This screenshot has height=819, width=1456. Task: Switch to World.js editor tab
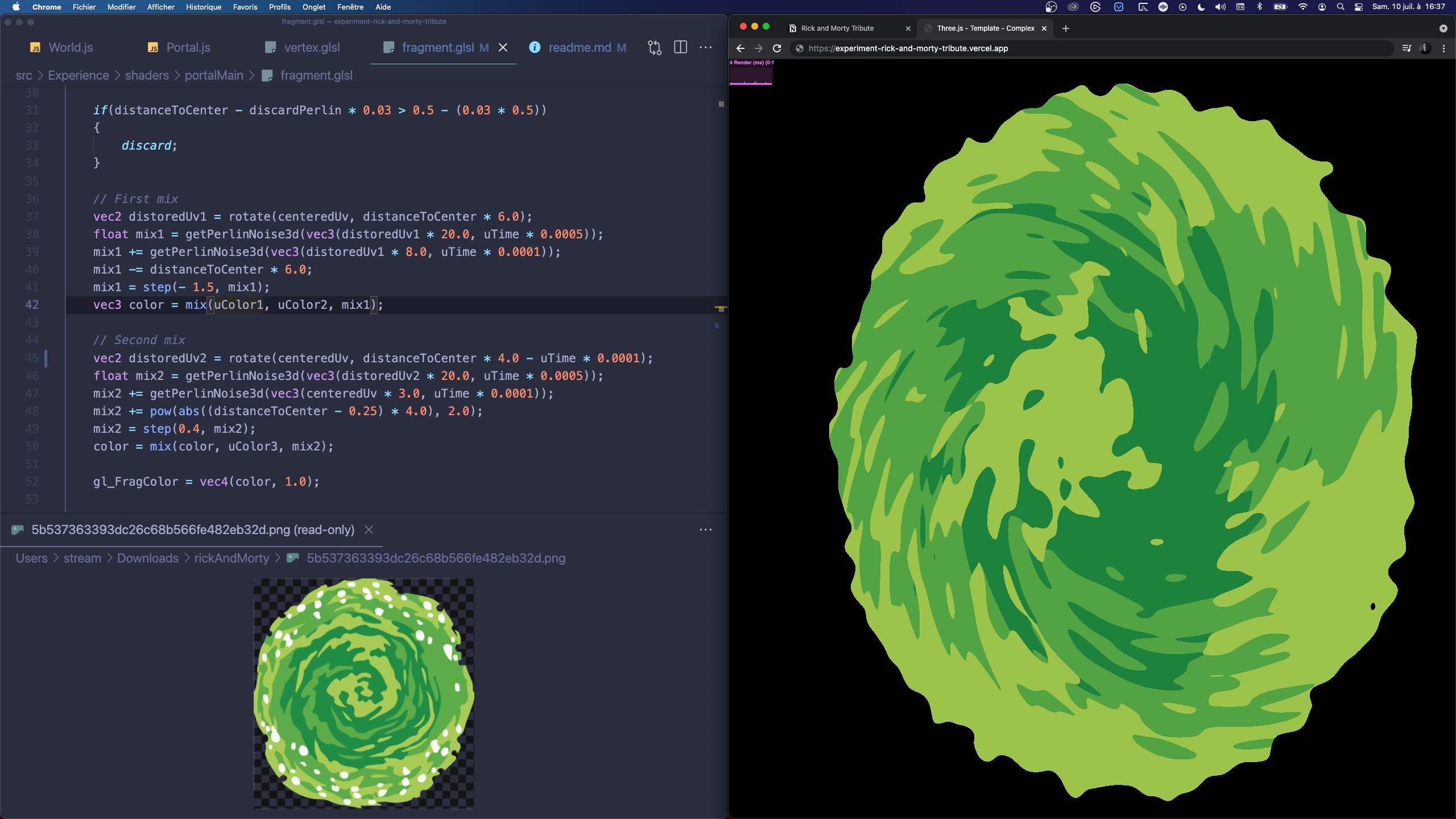pyautogui.click(x=61, y=47)
